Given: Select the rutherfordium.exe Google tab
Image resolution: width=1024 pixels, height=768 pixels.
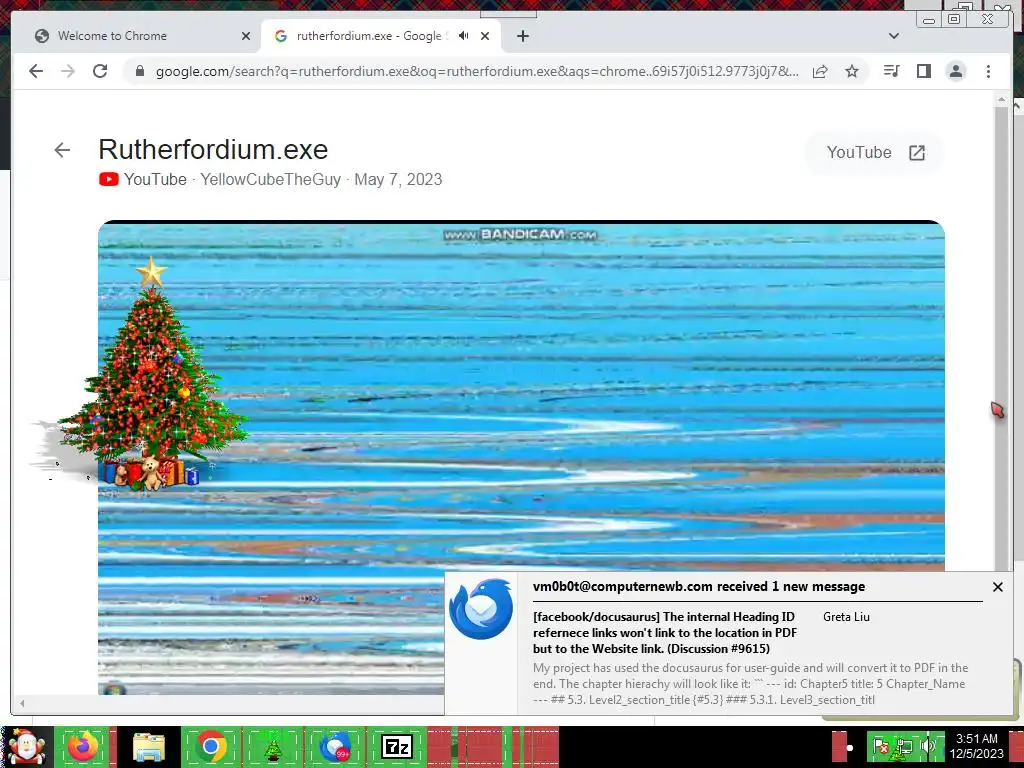Looking at the screenshot, I should [381, 36].
